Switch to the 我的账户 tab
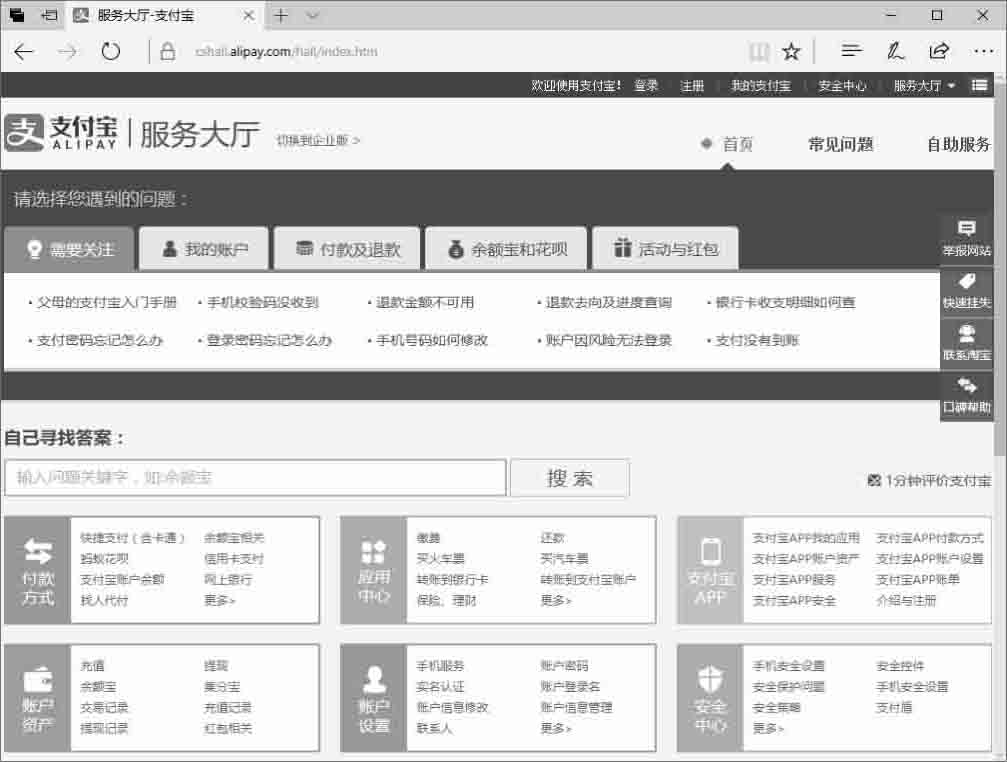1007x762 pixels. tap(204, 249)
